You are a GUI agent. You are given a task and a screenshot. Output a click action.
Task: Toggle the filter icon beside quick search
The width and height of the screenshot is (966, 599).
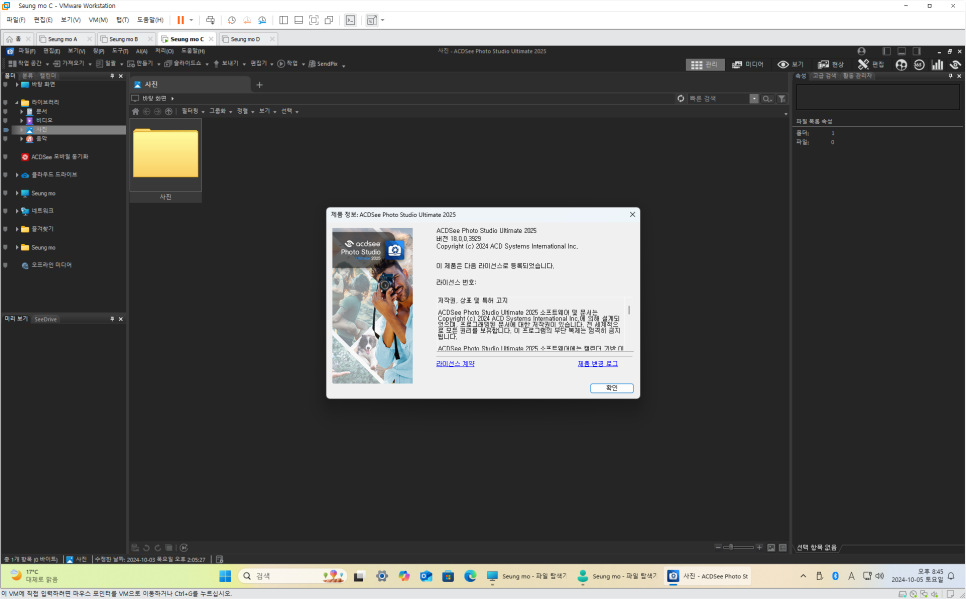pos(783,98)
